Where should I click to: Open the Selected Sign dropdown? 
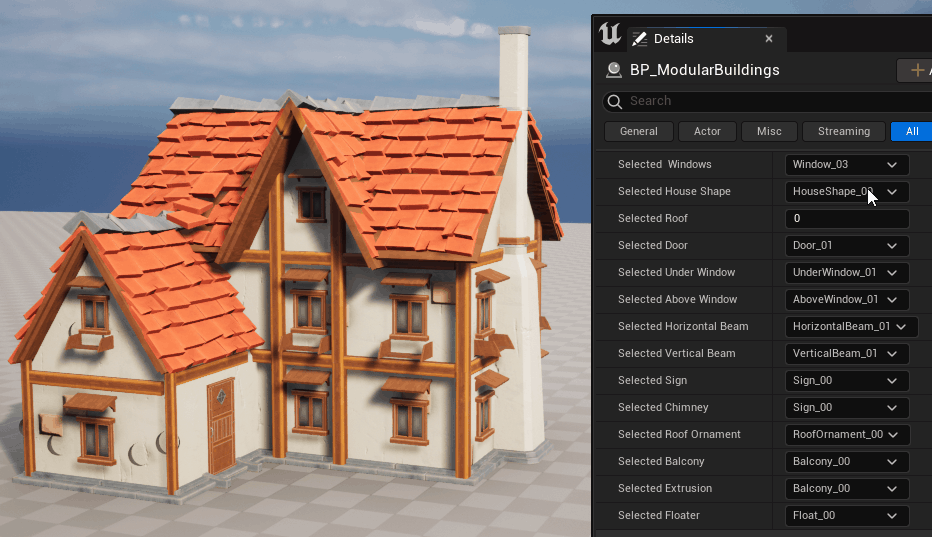click(x=847, y=381)
